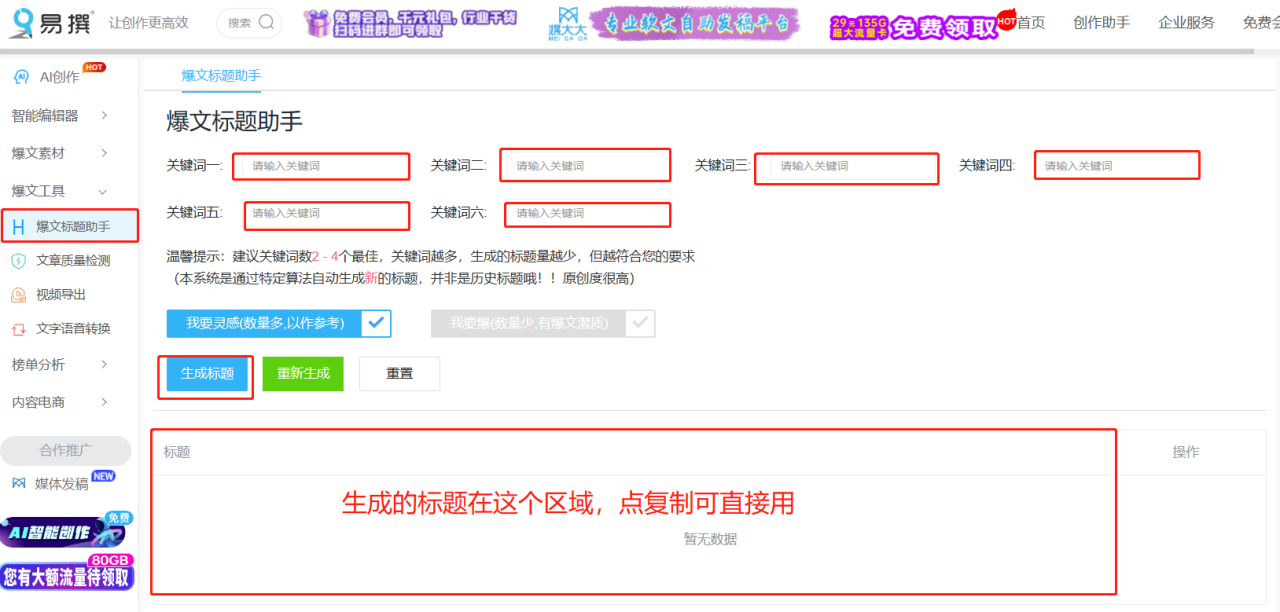Image resolution: width=1280 pixels, height=612 pixels.
Task: Enable 我要爆 option checkbox
Action: pyautogui.click(x=640, y=323)
